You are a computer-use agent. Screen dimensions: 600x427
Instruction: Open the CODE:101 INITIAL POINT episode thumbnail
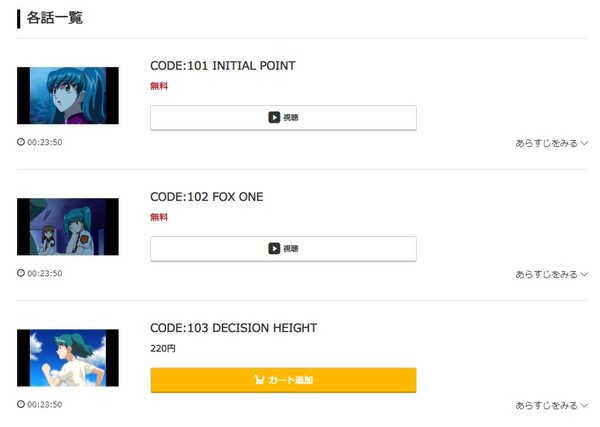point(68,96)
